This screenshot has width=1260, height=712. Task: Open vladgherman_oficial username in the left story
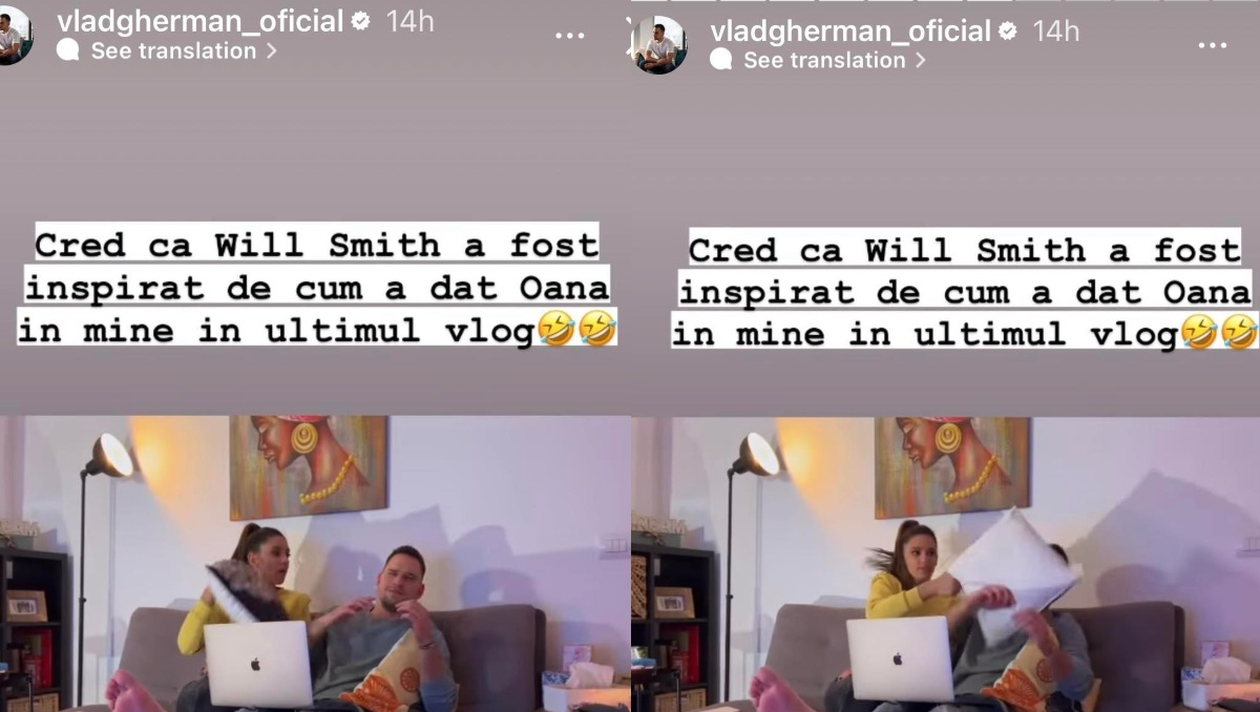coord(200,21)
